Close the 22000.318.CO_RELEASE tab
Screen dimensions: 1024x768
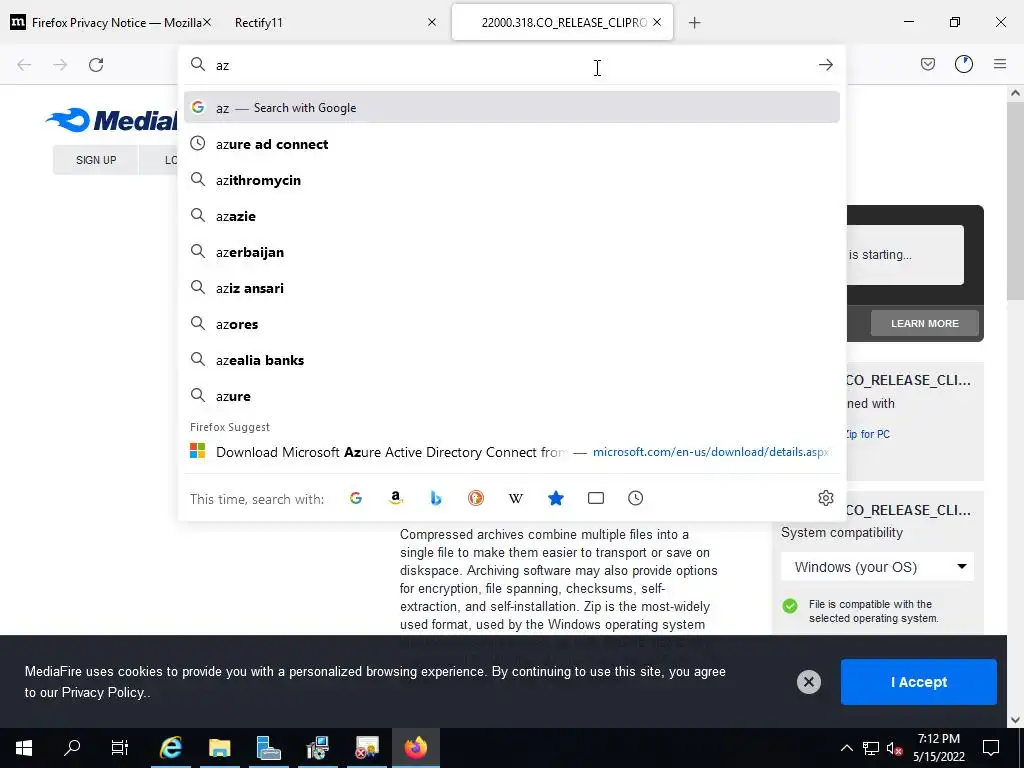click(x=657, y=22)
